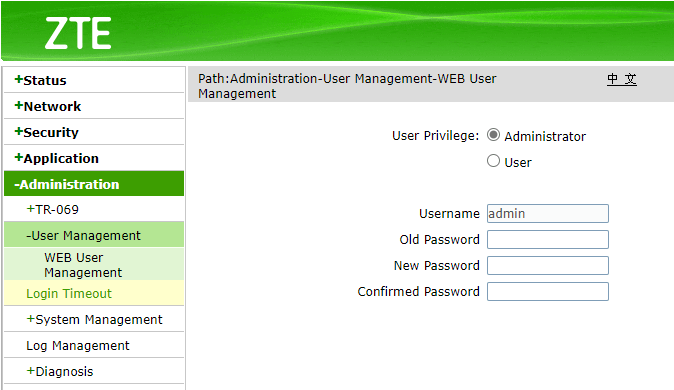Screen dimensions: 674x390
Task: Expand the System Management submenu
Action: tap(94, 319)
